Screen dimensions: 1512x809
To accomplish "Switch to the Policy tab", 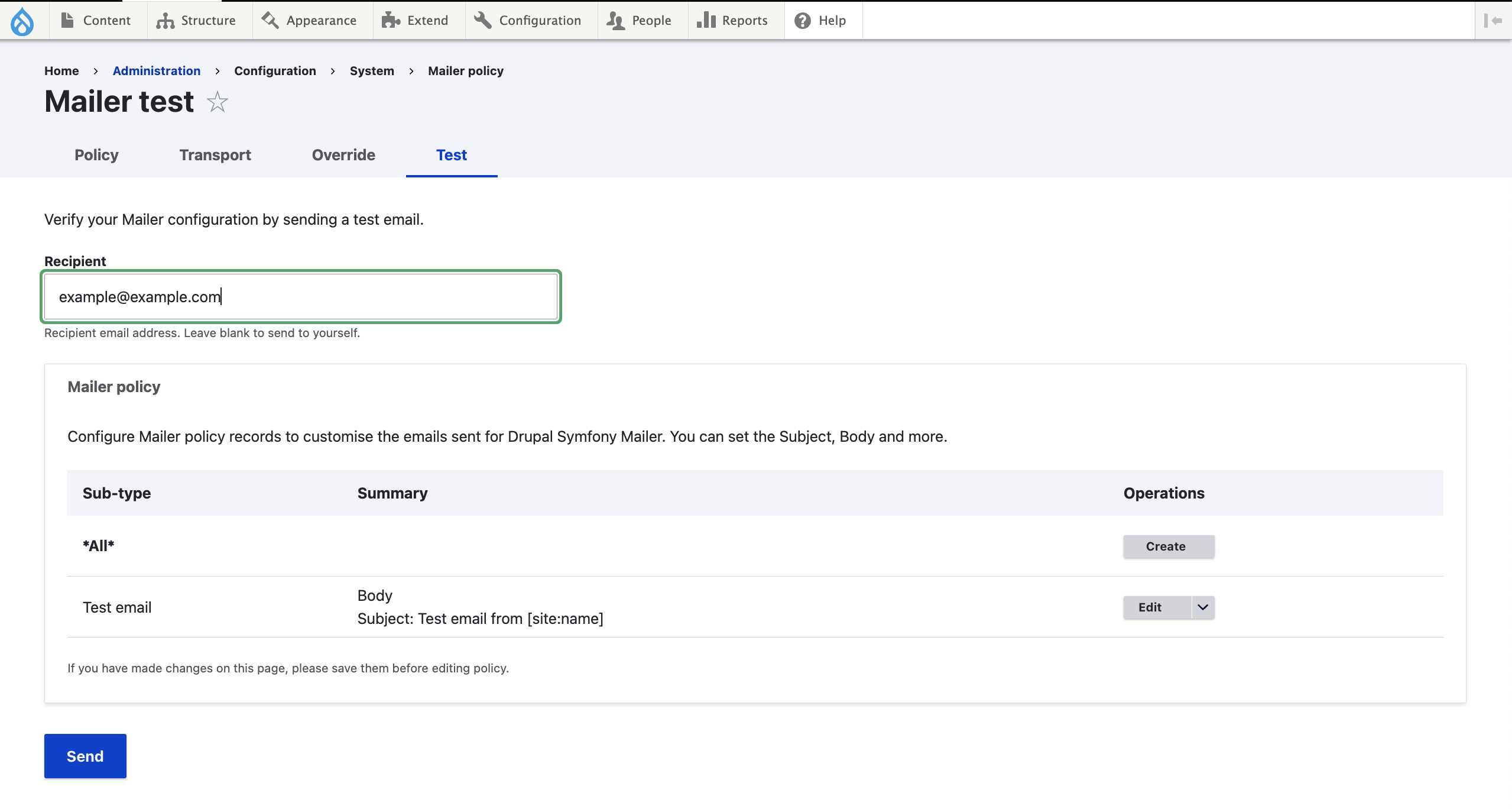I will tap(96, 155).
